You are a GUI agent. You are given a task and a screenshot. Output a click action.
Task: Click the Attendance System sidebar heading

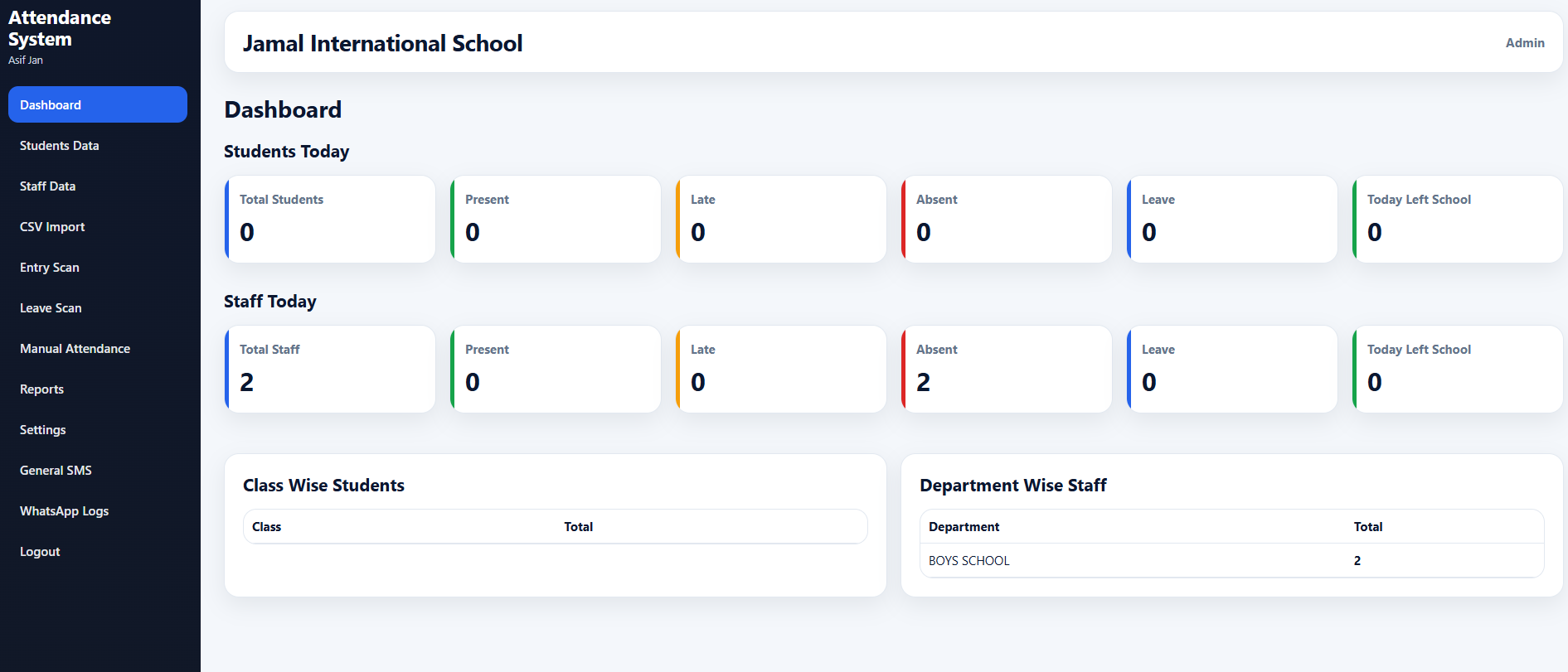pyautogui.click(x=60, y=28)
